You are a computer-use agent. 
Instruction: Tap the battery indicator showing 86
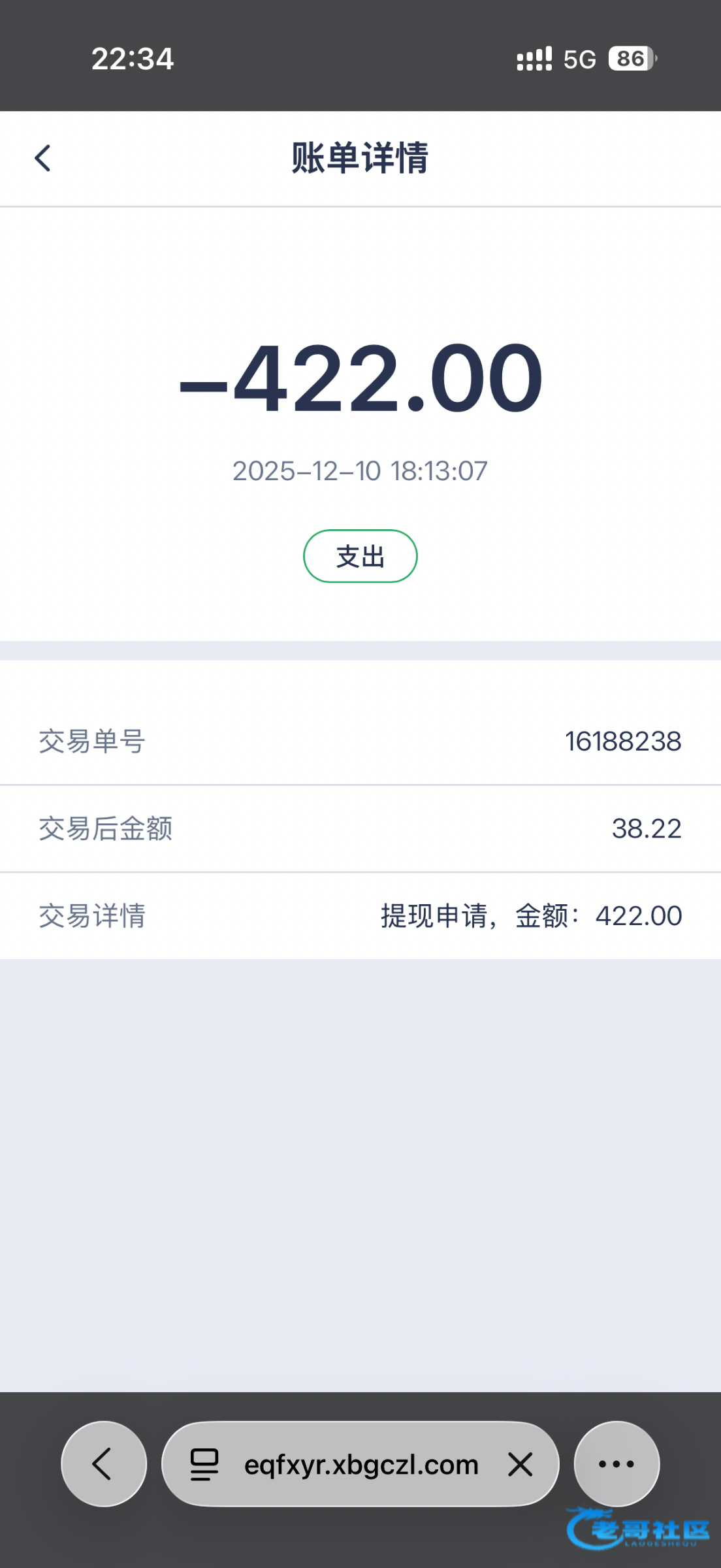(632, 59)
